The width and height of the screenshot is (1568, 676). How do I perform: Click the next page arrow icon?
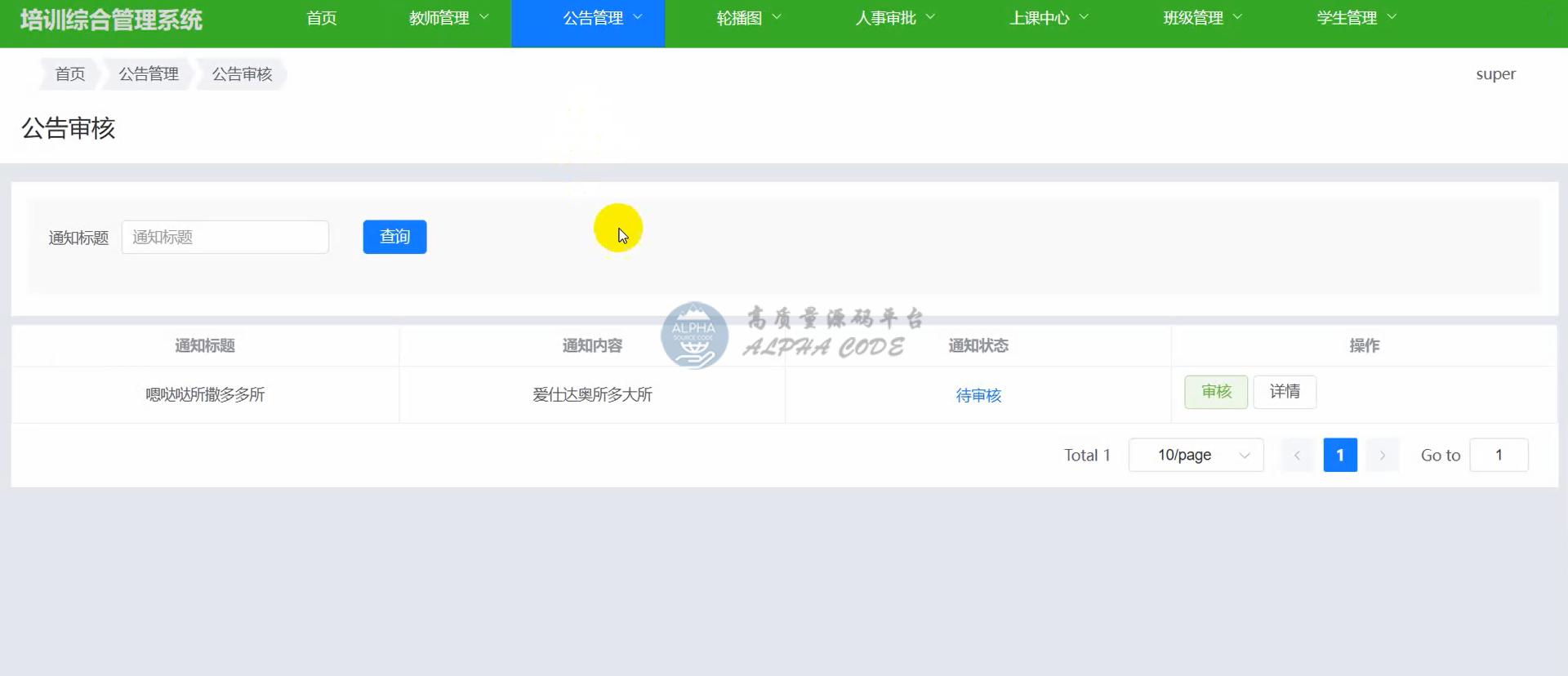pos(1382,456)
